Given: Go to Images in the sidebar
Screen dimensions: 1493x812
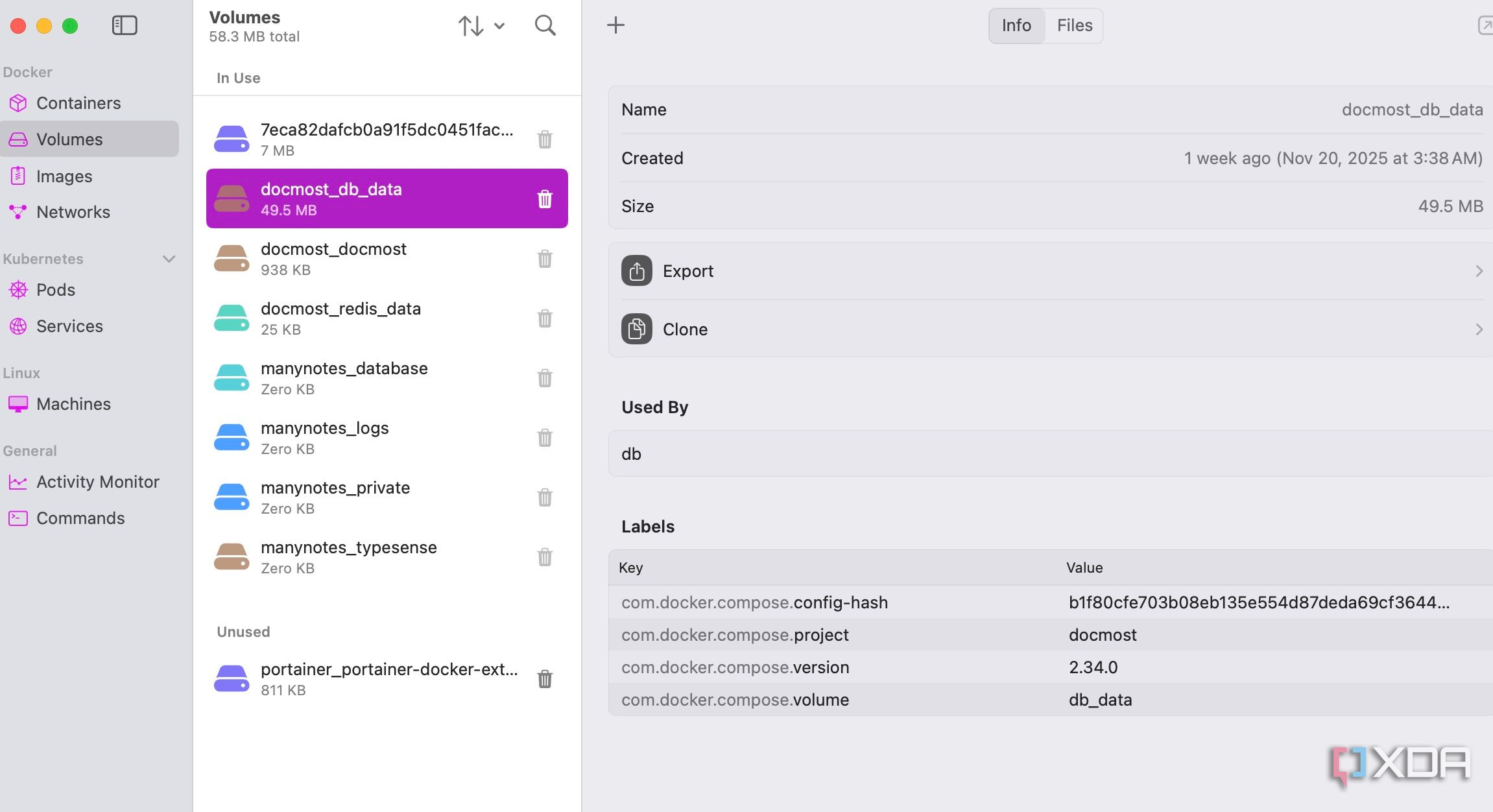Looking at the screenshot, I should pyautogui.click(x=90, y=176).
